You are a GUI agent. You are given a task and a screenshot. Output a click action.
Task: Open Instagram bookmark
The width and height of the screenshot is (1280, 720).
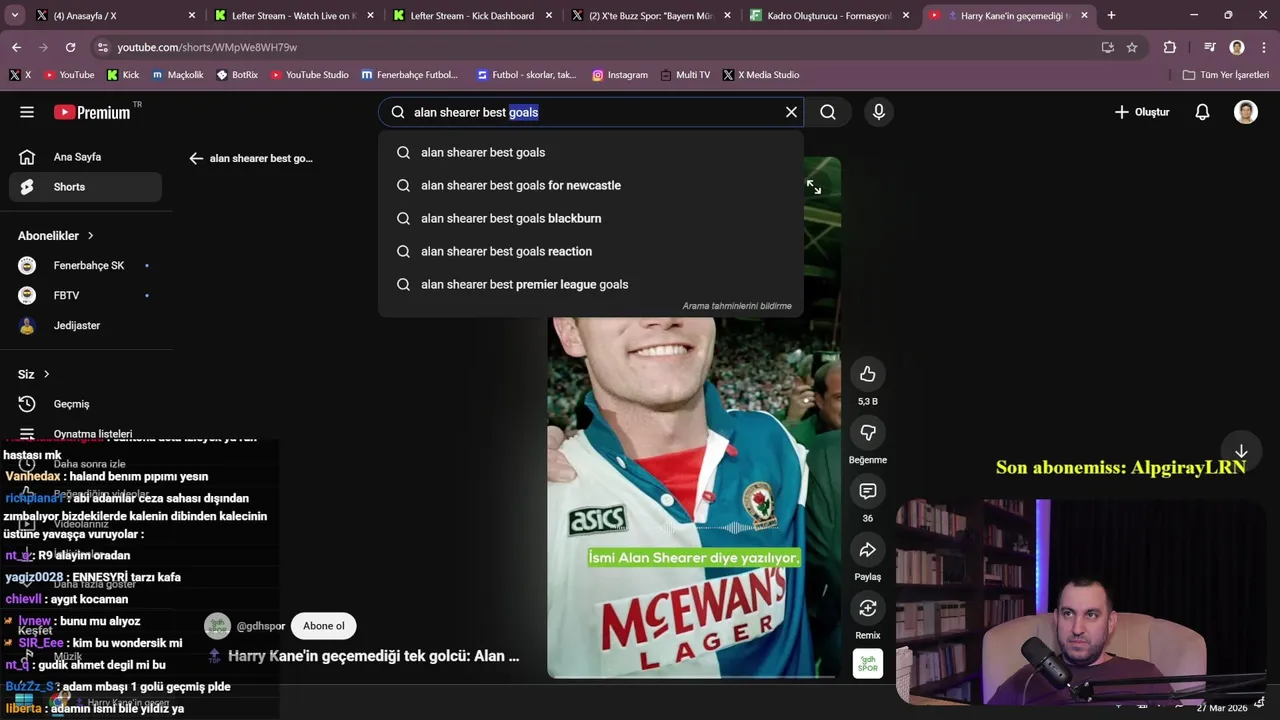pyautogui.click(x=620, y=75)
